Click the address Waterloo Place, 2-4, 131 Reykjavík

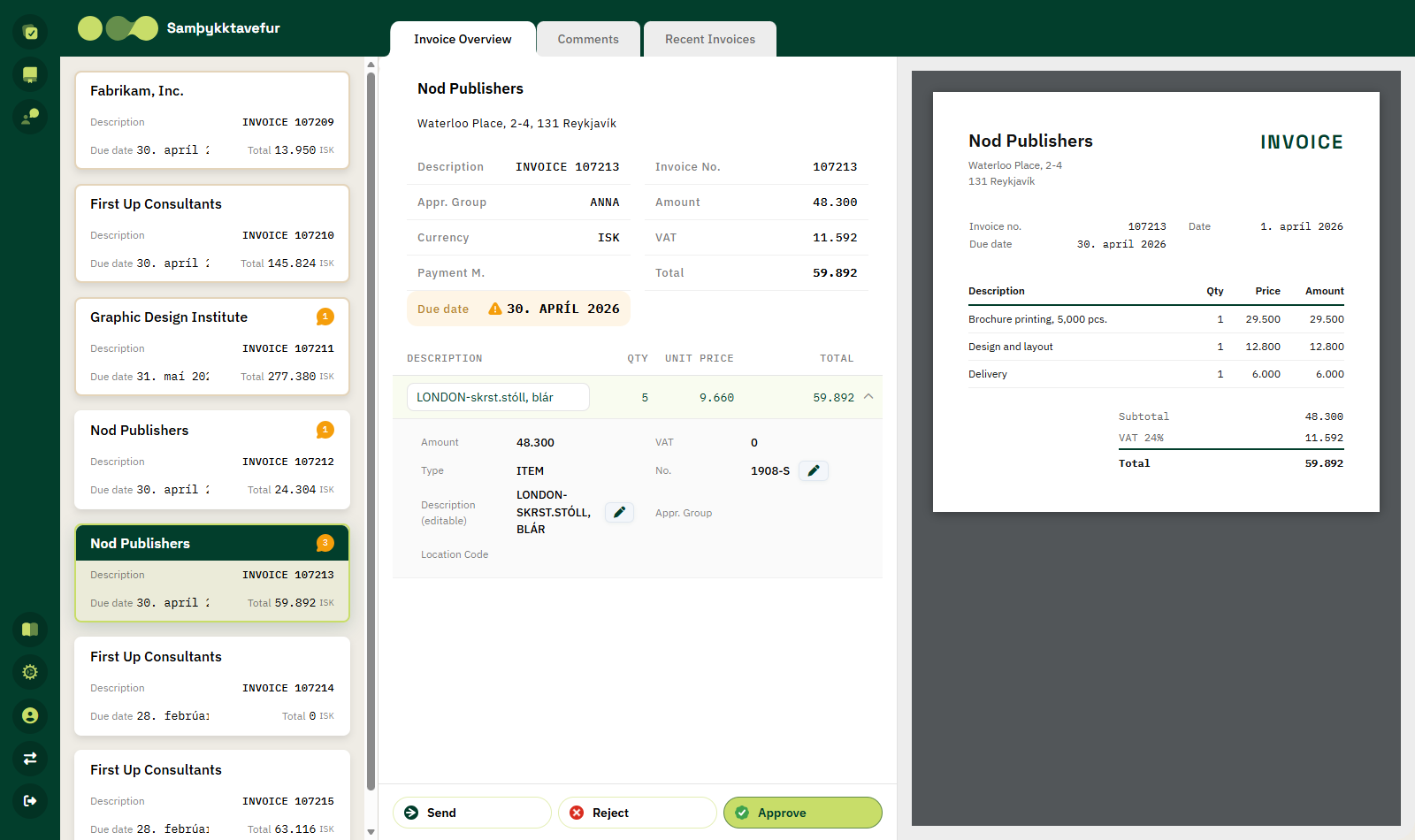click(x=516, y=124)
